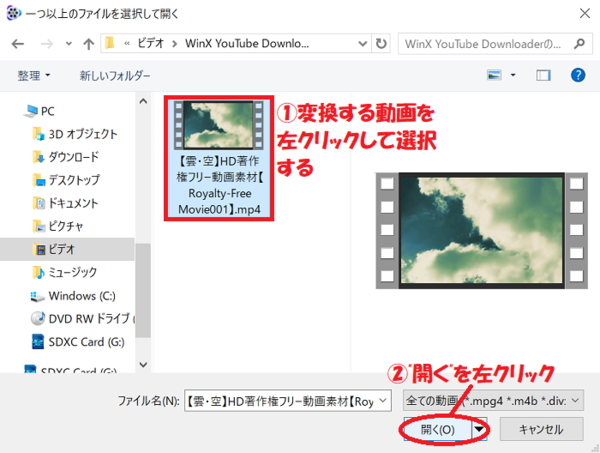The image size is (600, 453).
Task: Toggle the preview pane icon
Action: (x=543, y=75)
